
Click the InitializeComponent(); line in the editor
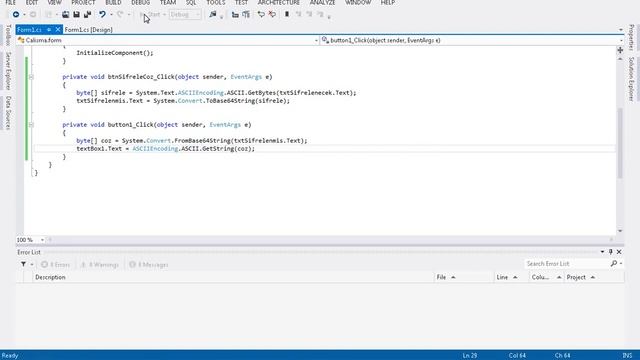click(115, 53)
